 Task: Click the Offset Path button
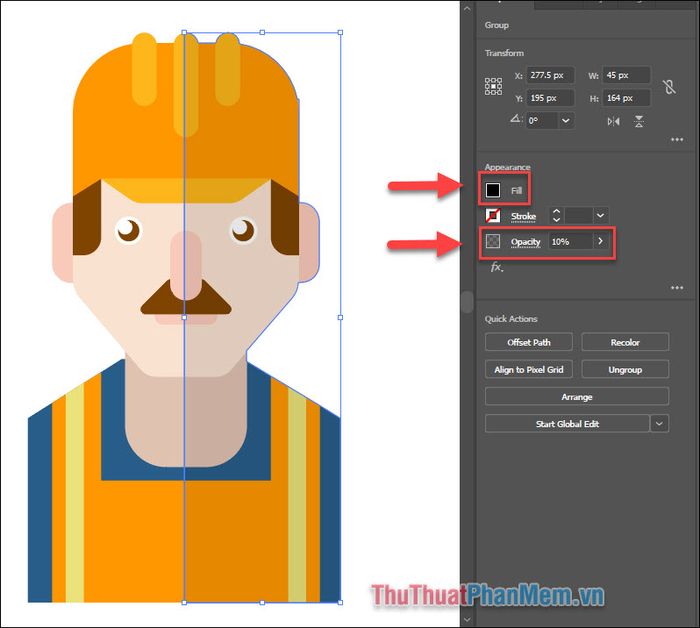(x=529, y=342)
